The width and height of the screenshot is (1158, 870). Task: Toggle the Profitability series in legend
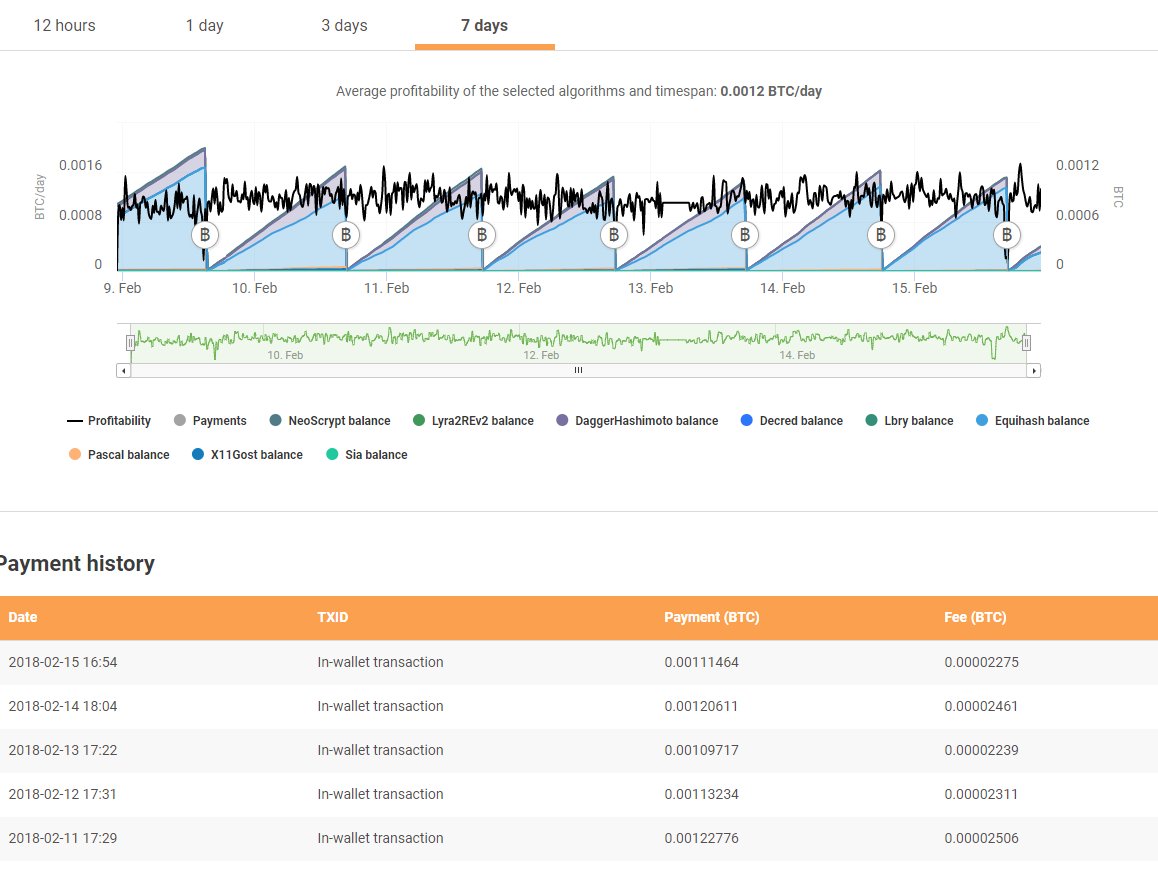pos(109,420)
